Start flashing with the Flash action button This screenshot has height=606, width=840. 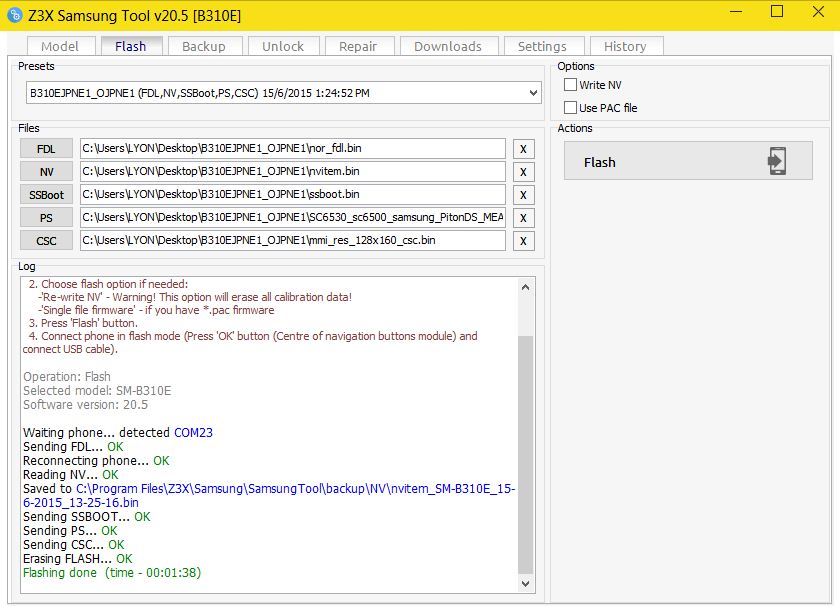688,161
